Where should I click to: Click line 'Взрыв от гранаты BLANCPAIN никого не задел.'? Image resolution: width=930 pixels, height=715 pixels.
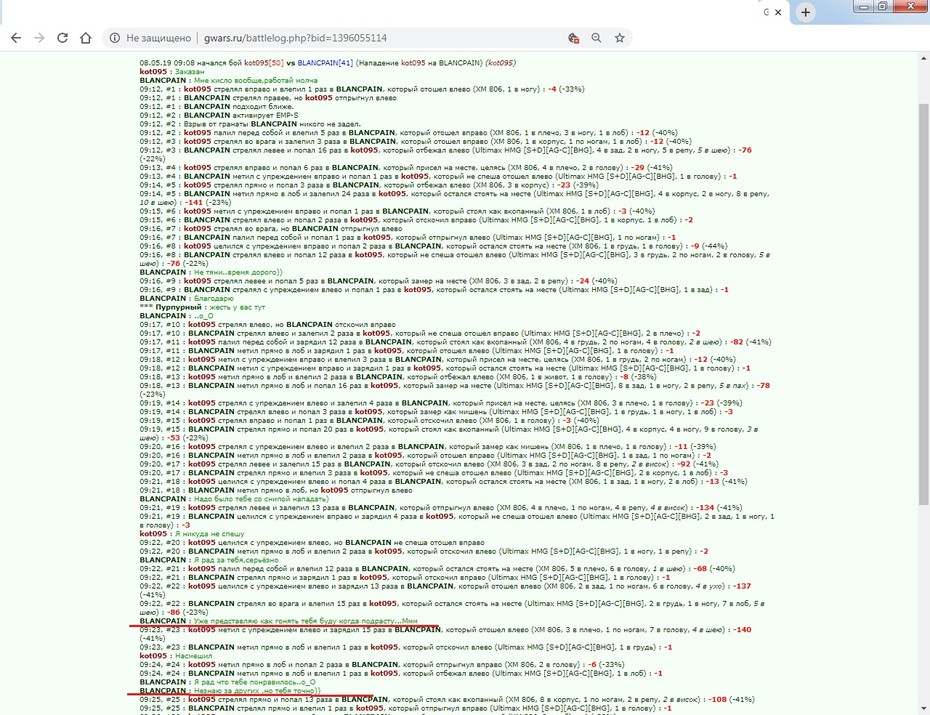(250, 124)
